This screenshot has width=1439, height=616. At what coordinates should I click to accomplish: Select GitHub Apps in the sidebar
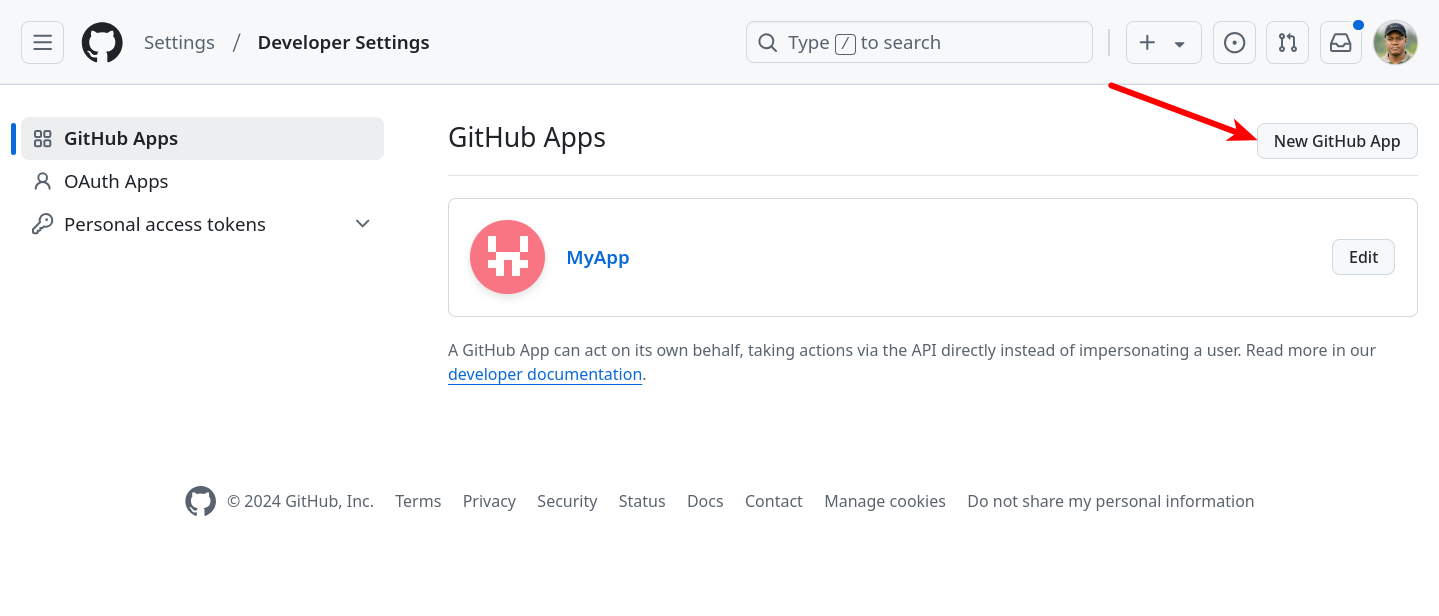[121, 138]
